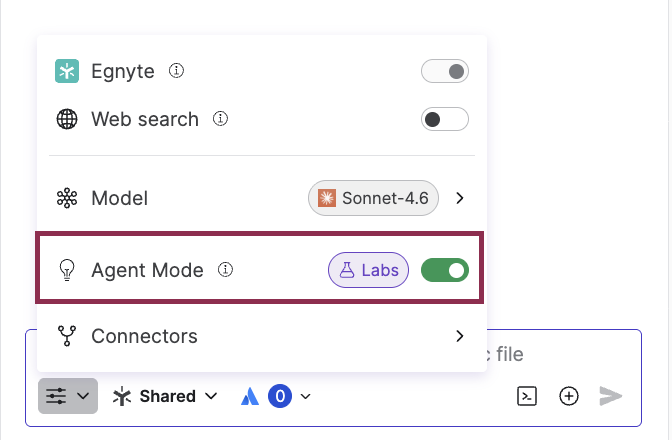Click the Web search globe icon

(x=67, y=120)
